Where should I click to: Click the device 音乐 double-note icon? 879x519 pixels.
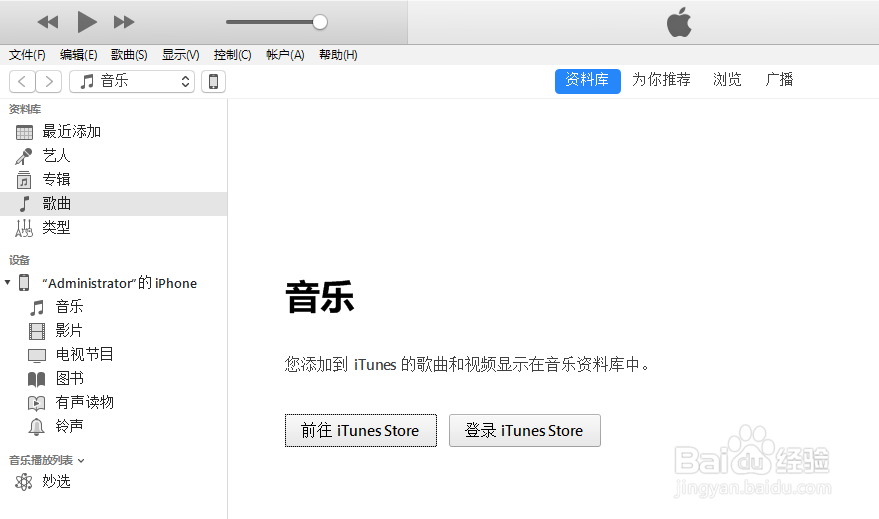click(37, 308)
